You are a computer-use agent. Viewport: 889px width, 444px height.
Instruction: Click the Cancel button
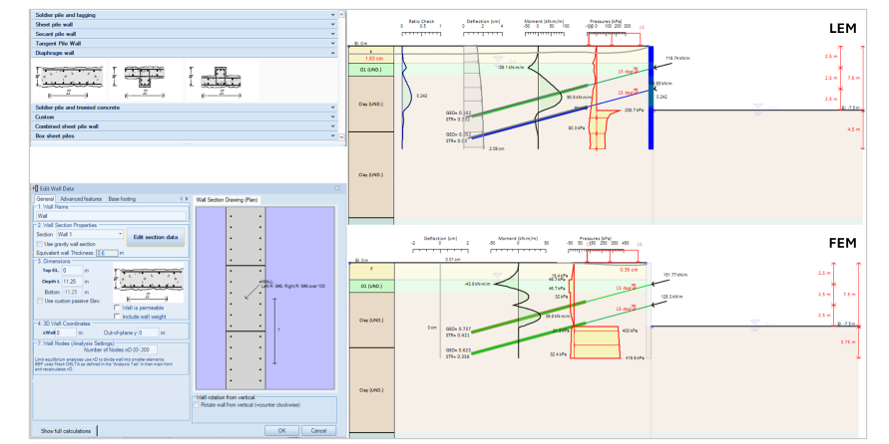[x=319, y=430]
